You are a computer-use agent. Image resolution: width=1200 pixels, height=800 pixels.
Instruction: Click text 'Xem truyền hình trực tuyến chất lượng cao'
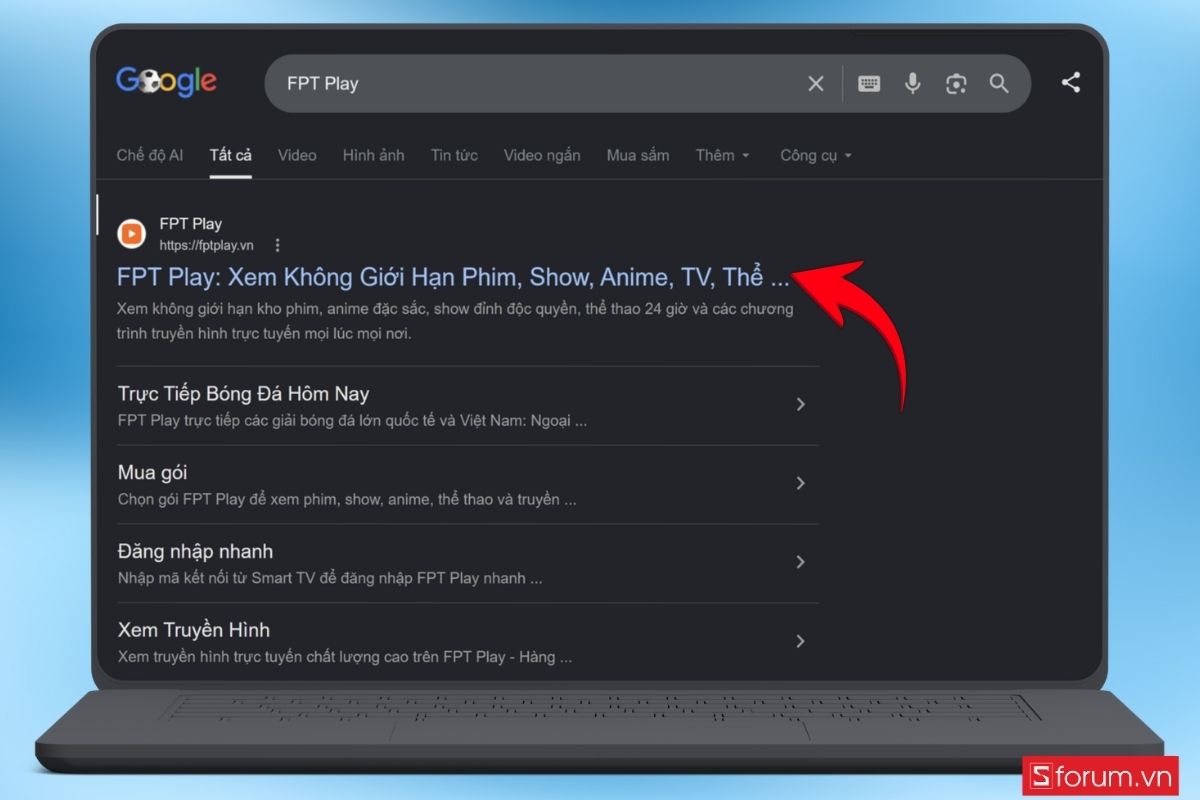345,657
